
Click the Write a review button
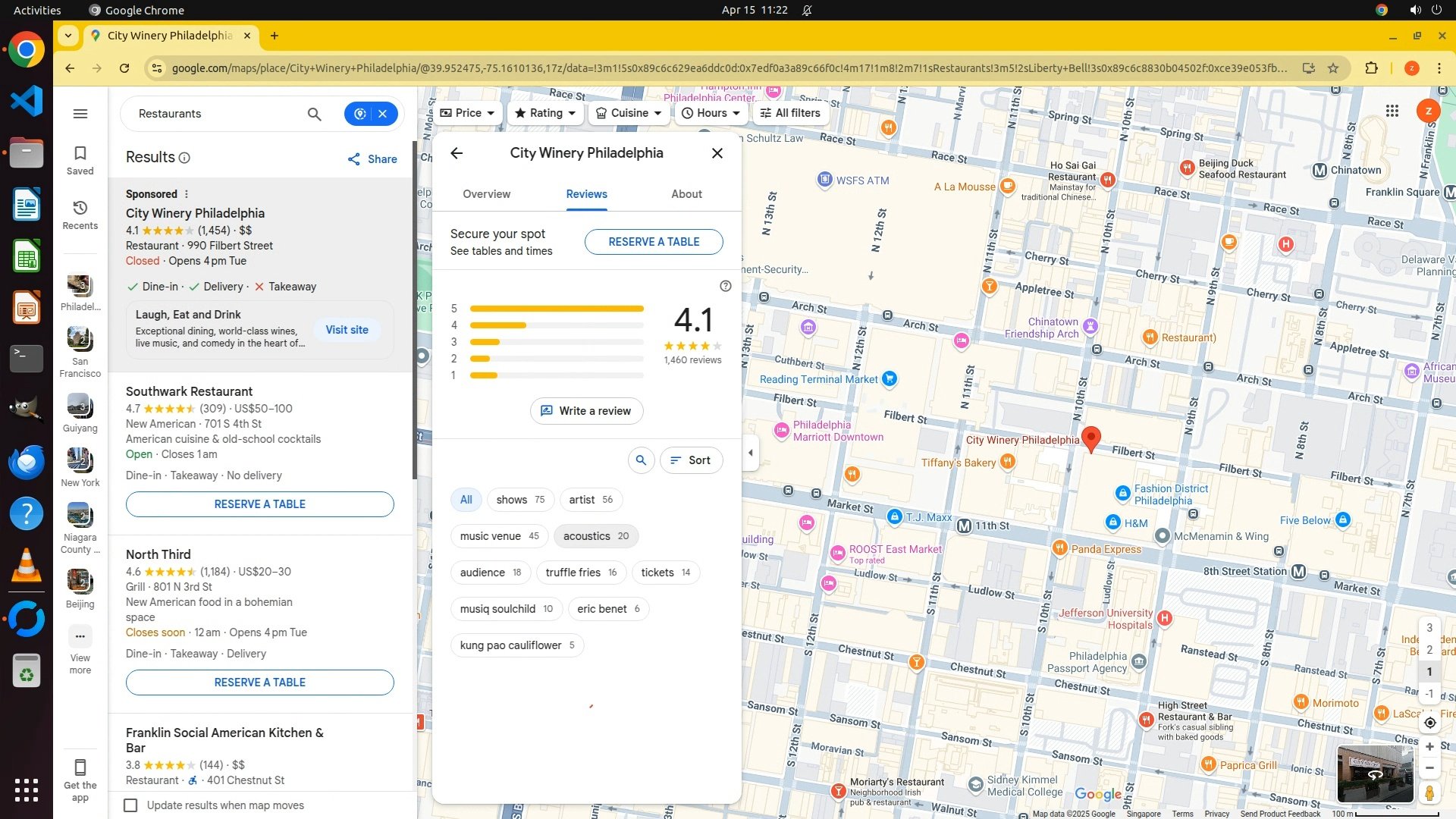point(586,411)
